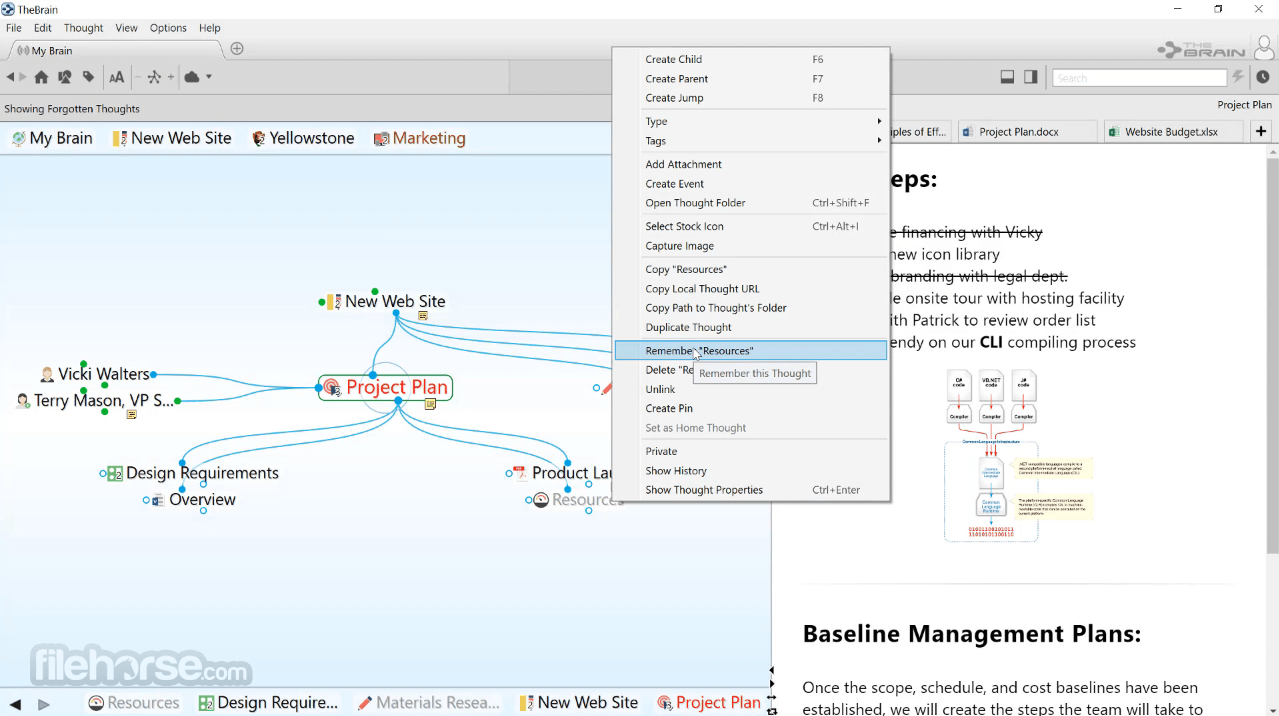Click Duplicate Thought
The image size is (1279, 716).
(x=751, y=328)
